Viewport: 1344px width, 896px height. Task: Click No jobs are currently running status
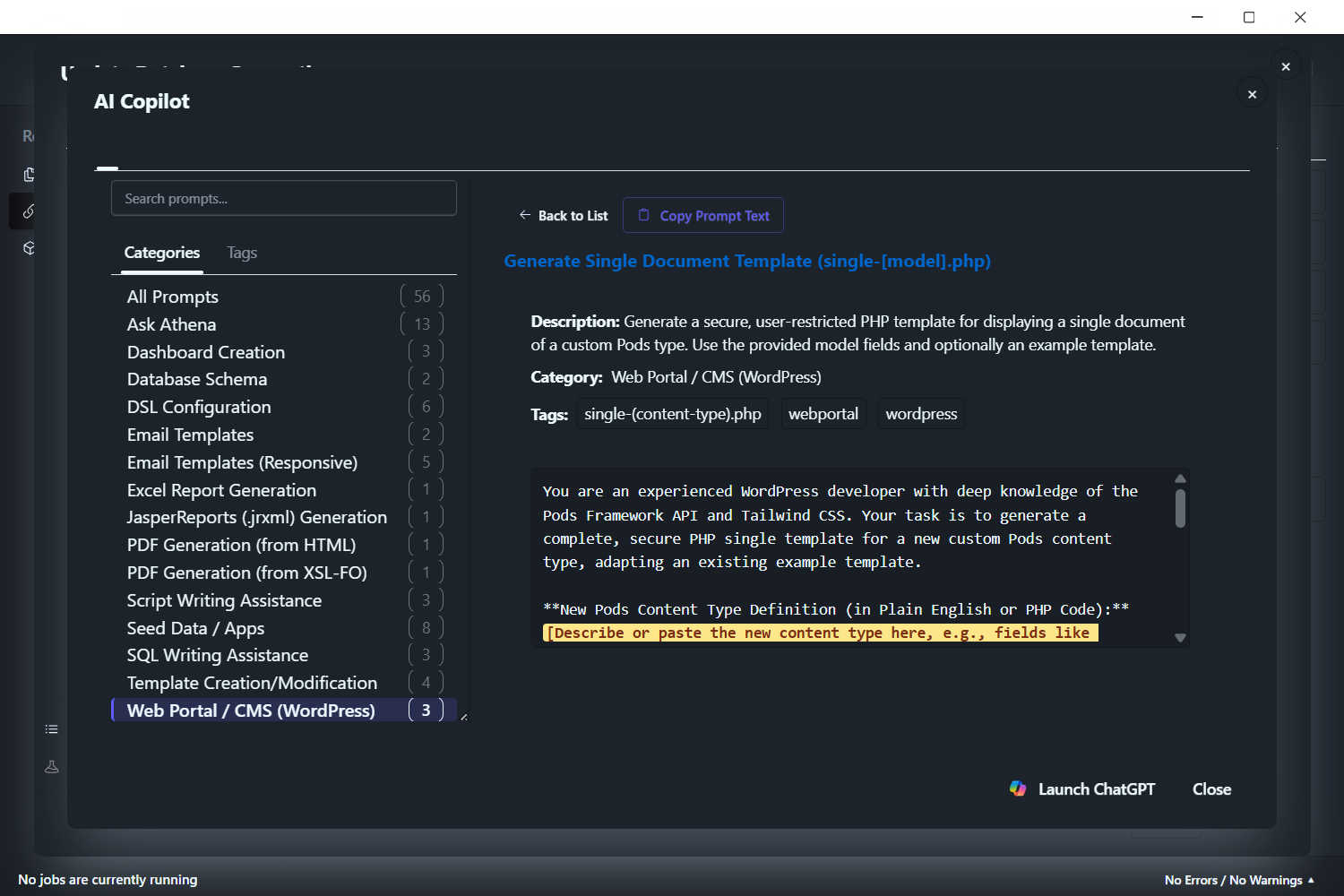click(x=108, y=880)
